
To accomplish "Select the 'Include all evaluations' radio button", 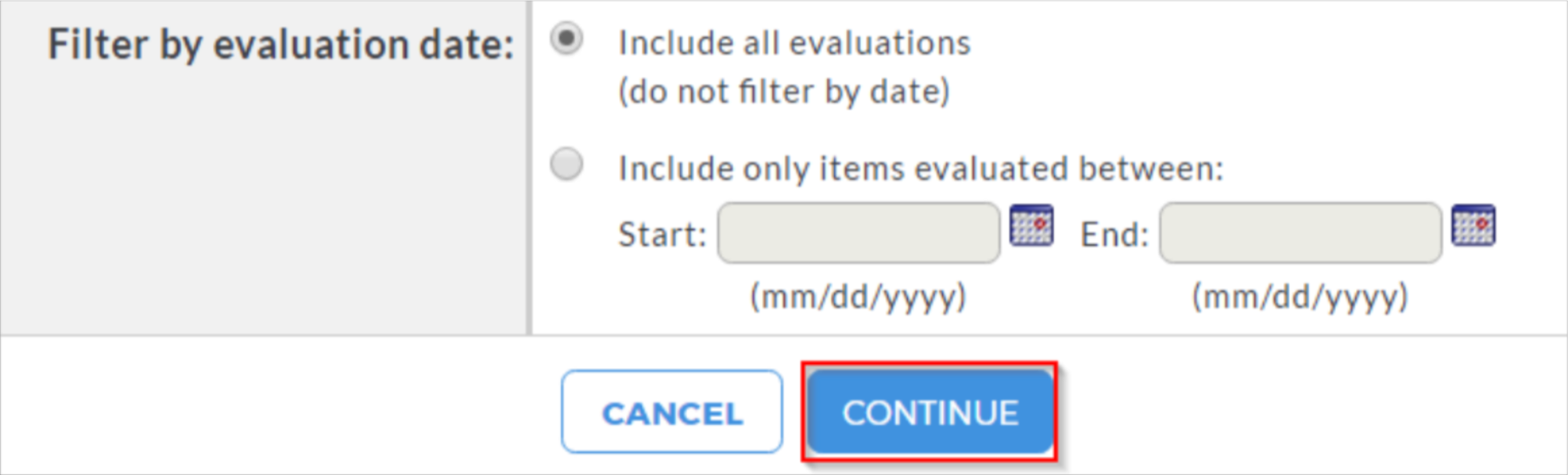I will (x=566, y=38).
